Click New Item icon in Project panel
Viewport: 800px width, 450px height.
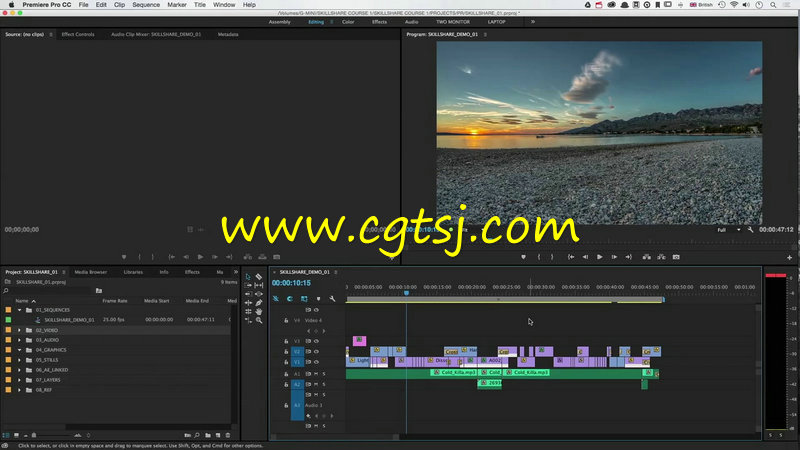218,435
